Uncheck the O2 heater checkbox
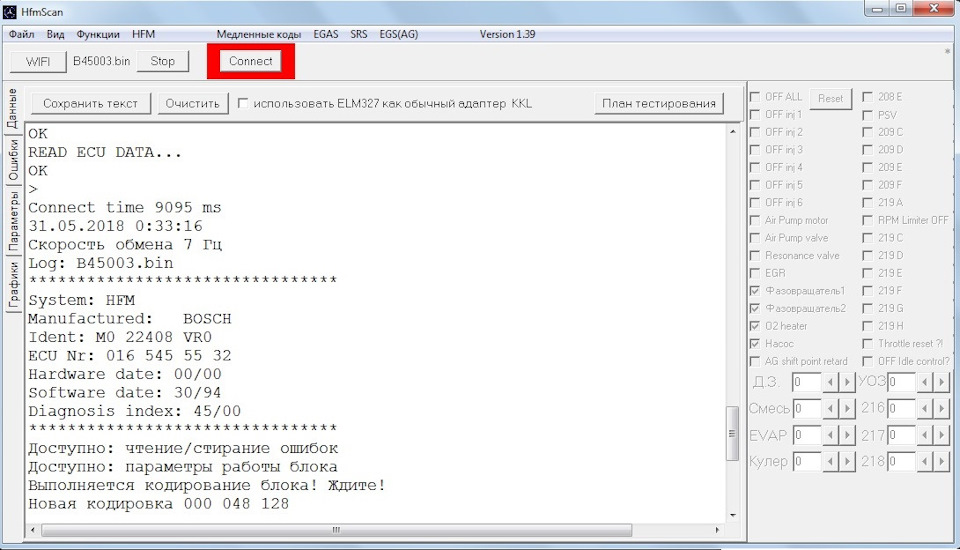Viewport: 960px width, 550px height. [755, 326]
